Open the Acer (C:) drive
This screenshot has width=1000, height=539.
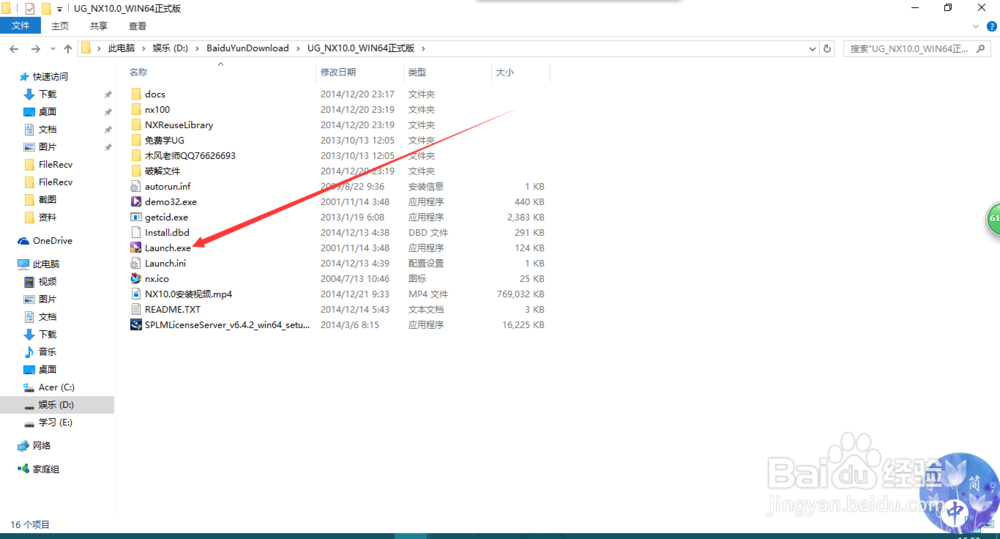click(x=56, y=387)
